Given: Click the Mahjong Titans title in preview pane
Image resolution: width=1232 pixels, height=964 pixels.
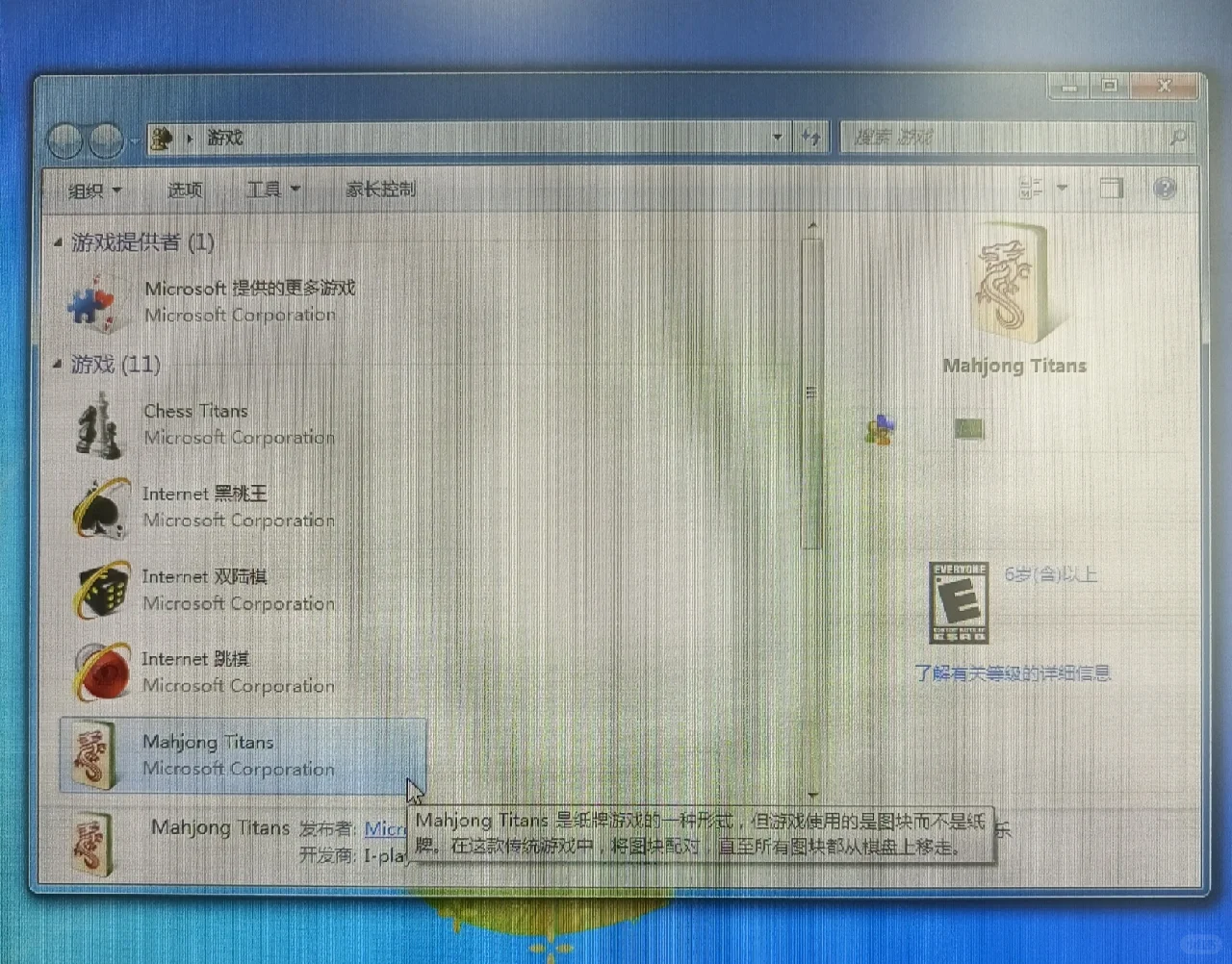Looking at the screenshot, I should (x=1014, y=366).
